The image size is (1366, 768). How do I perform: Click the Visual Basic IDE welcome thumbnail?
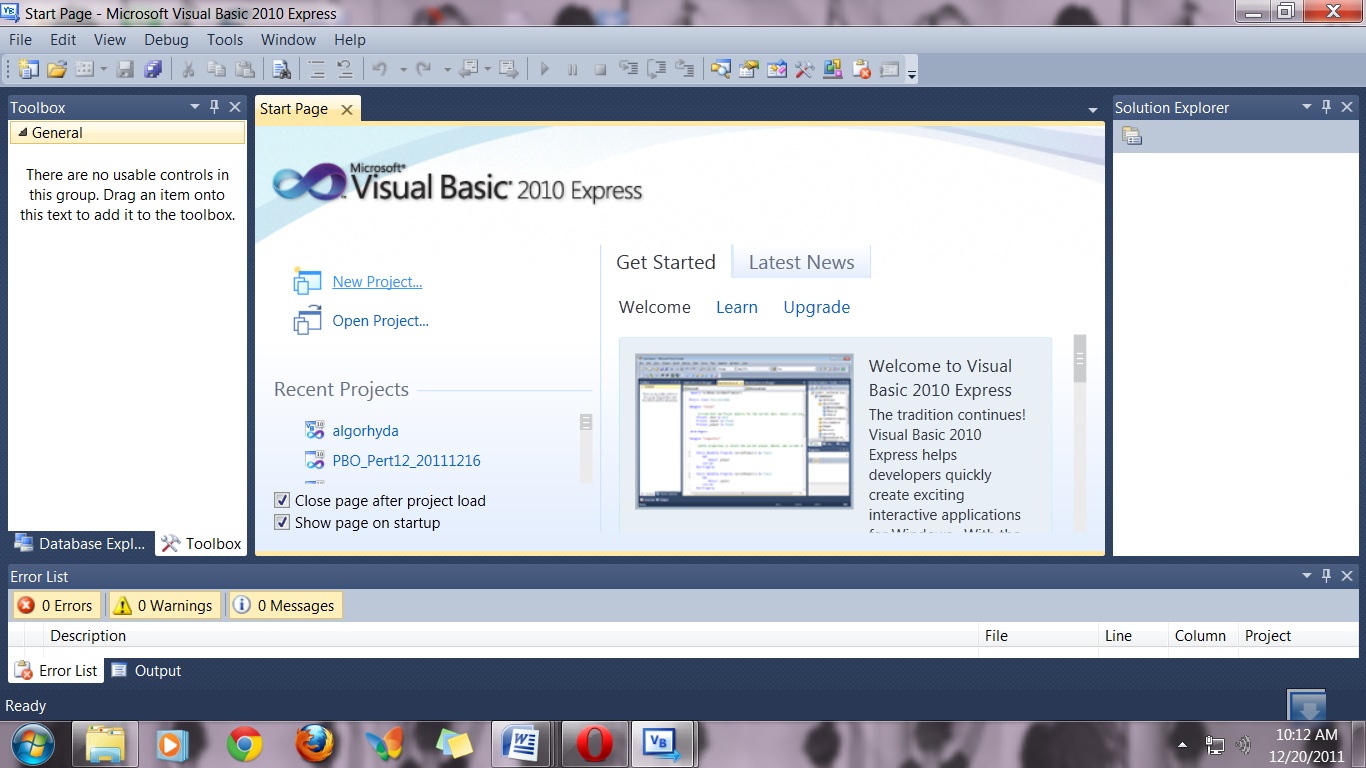click(744, 431)
